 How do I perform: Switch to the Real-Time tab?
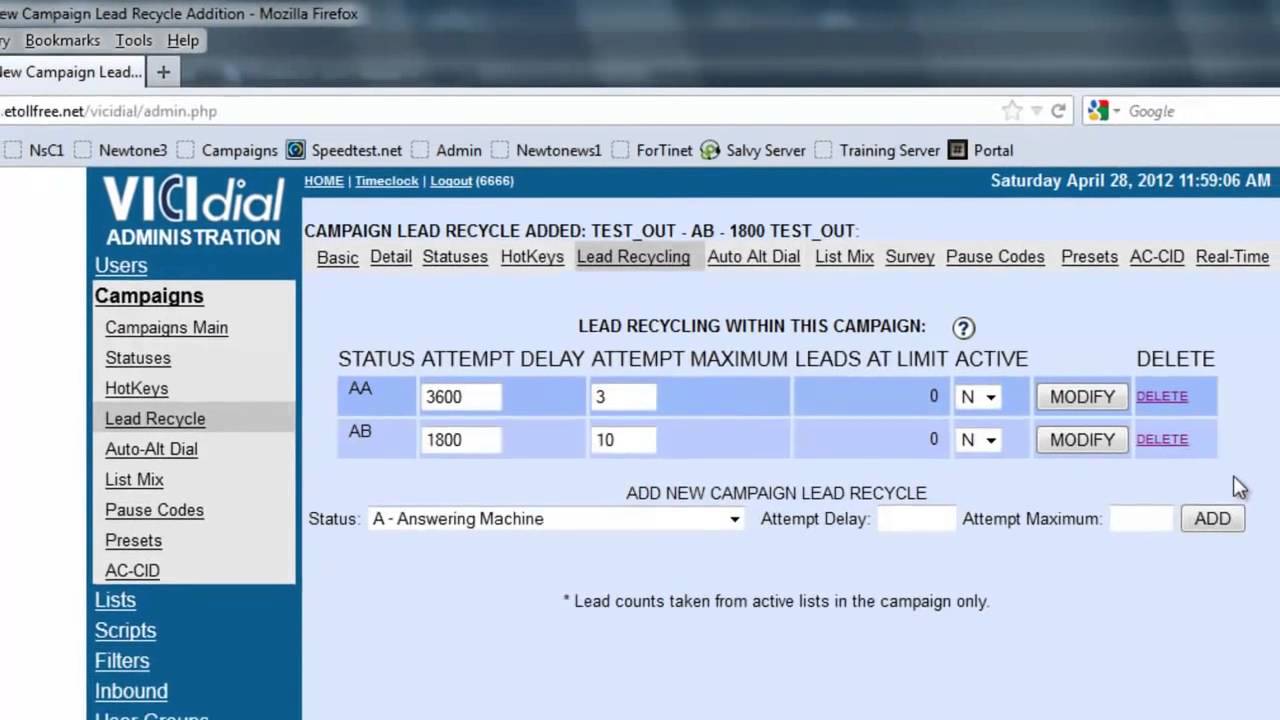(1232, 257)
